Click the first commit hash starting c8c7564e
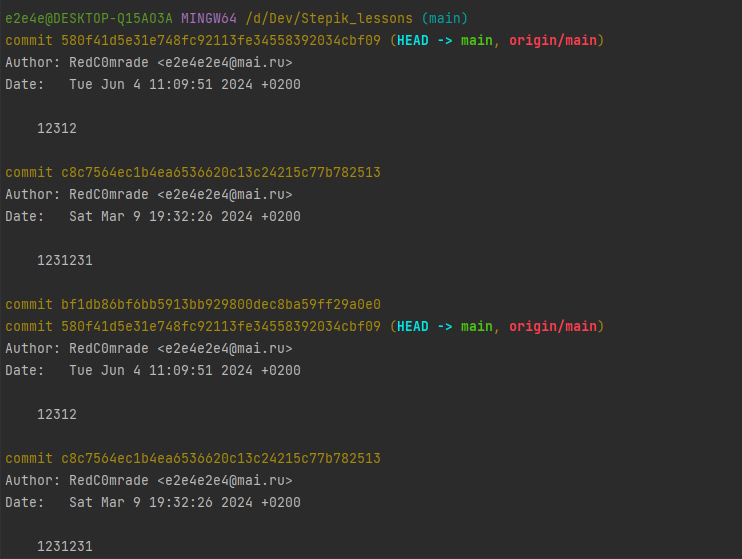Screen dimensions: 742x559 220,173
